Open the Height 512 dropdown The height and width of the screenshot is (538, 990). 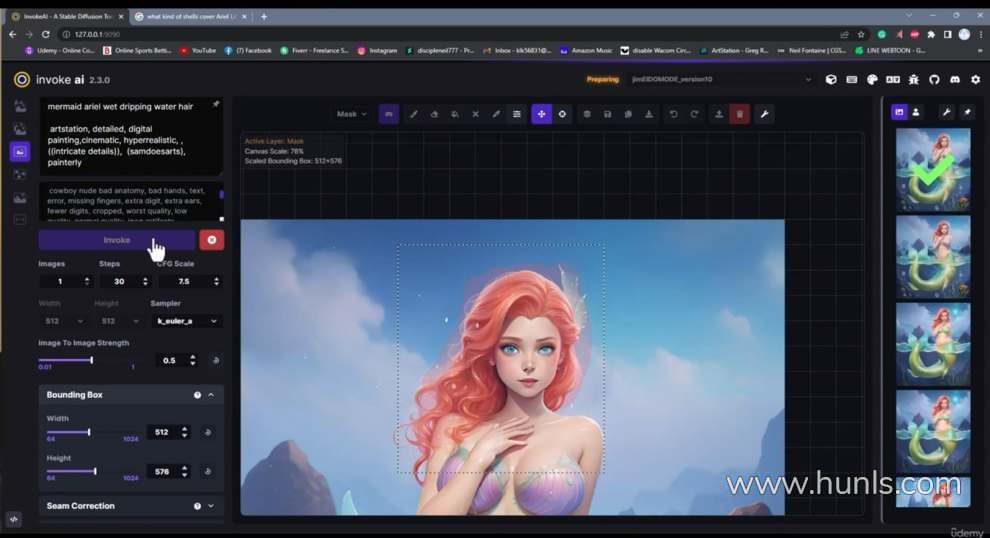[120, 321]
